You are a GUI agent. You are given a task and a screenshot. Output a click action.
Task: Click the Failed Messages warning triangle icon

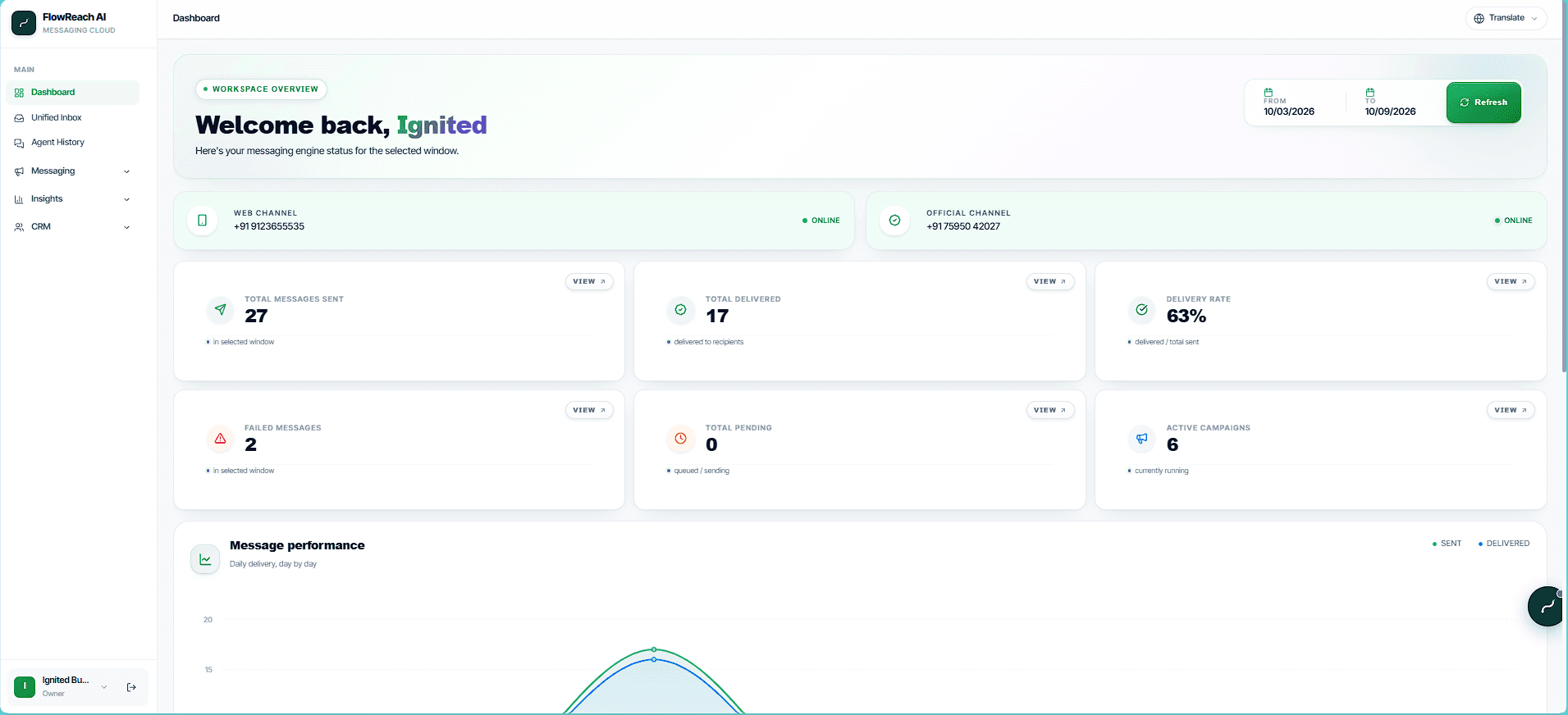[220, 439]
